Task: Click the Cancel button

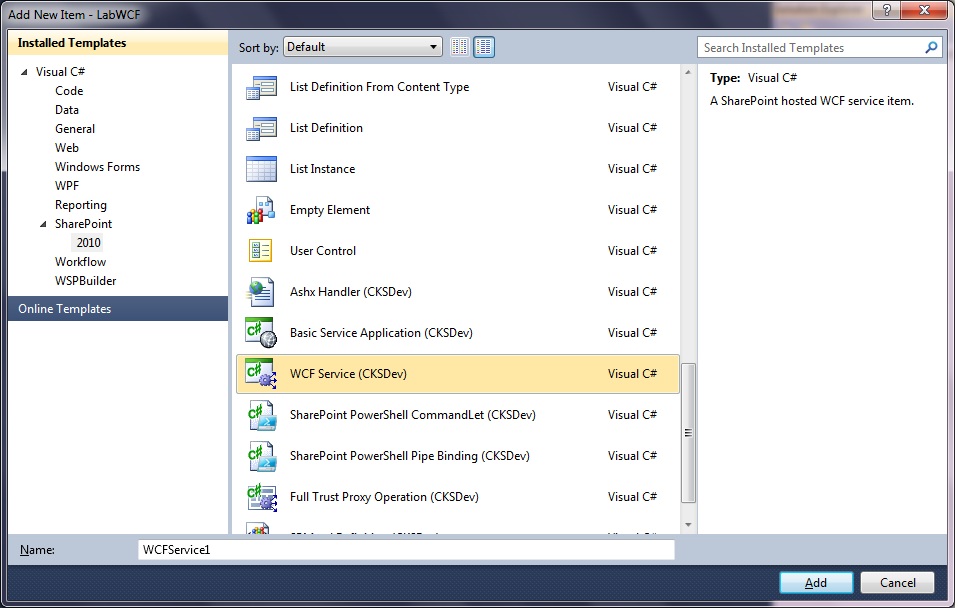Action: [897, 583]
